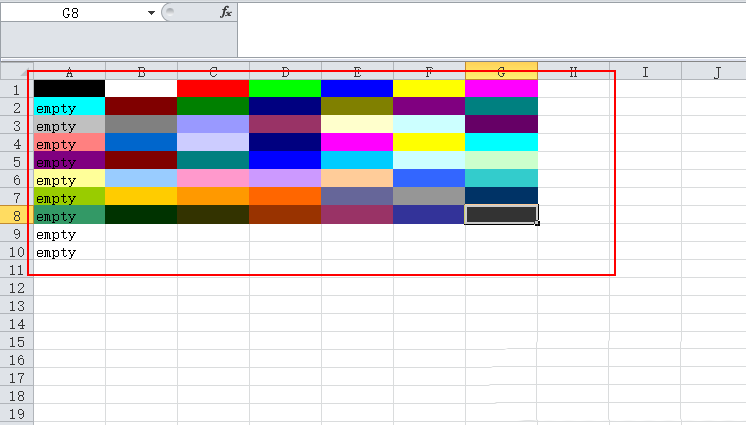Select column F header

tap(429, 72)
